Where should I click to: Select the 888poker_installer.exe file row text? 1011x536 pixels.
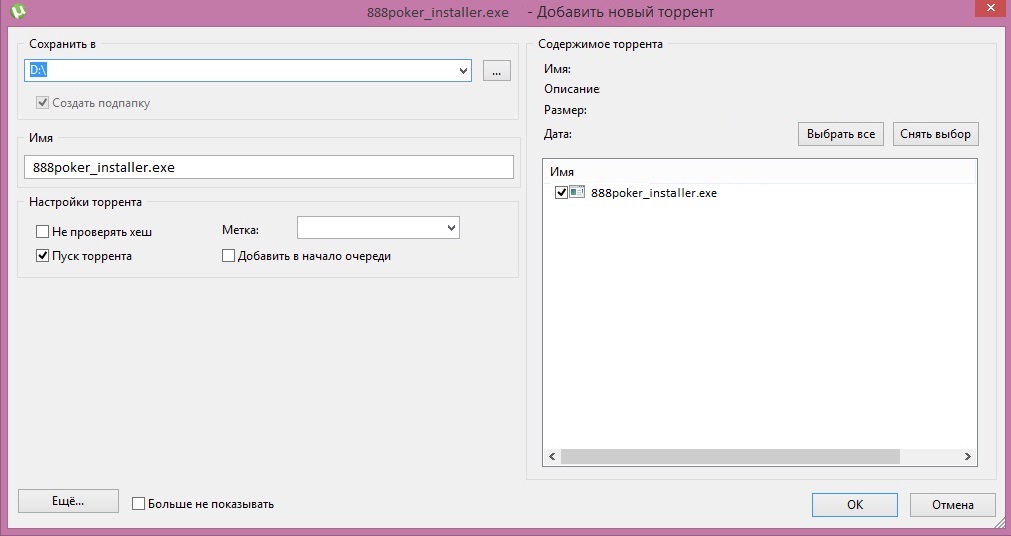[654, 193]
